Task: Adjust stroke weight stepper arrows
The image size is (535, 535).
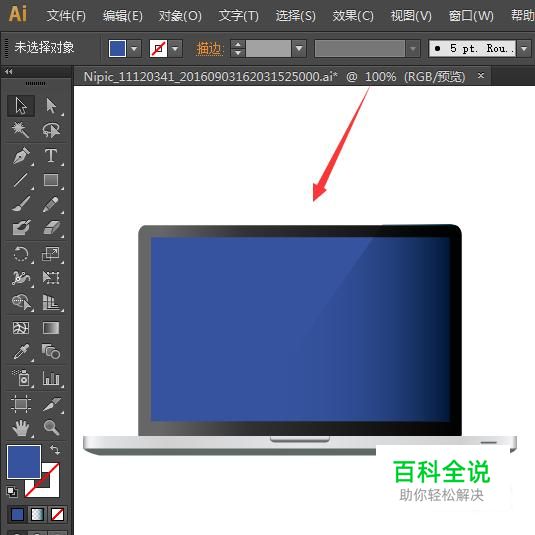Action: (238, 48)
